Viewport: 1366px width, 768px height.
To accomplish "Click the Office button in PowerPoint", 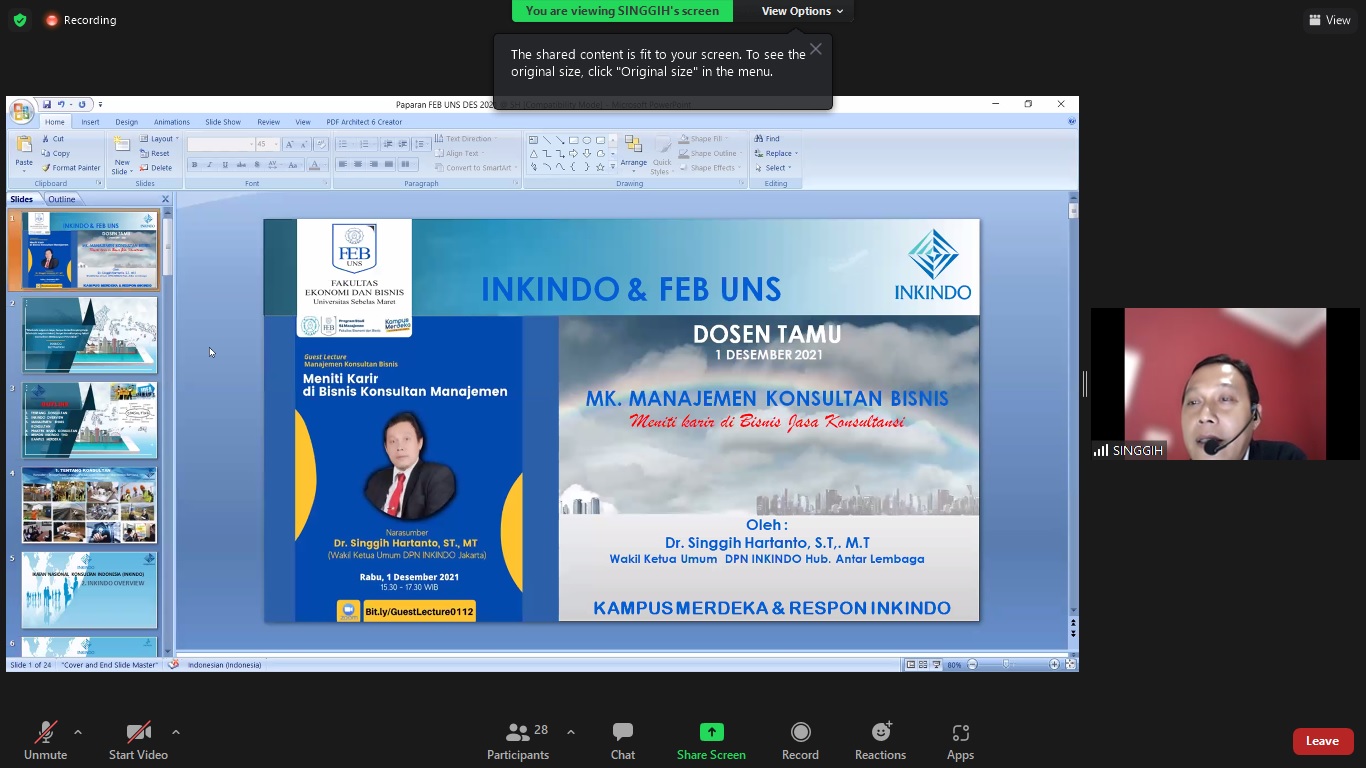I will 21,113.
